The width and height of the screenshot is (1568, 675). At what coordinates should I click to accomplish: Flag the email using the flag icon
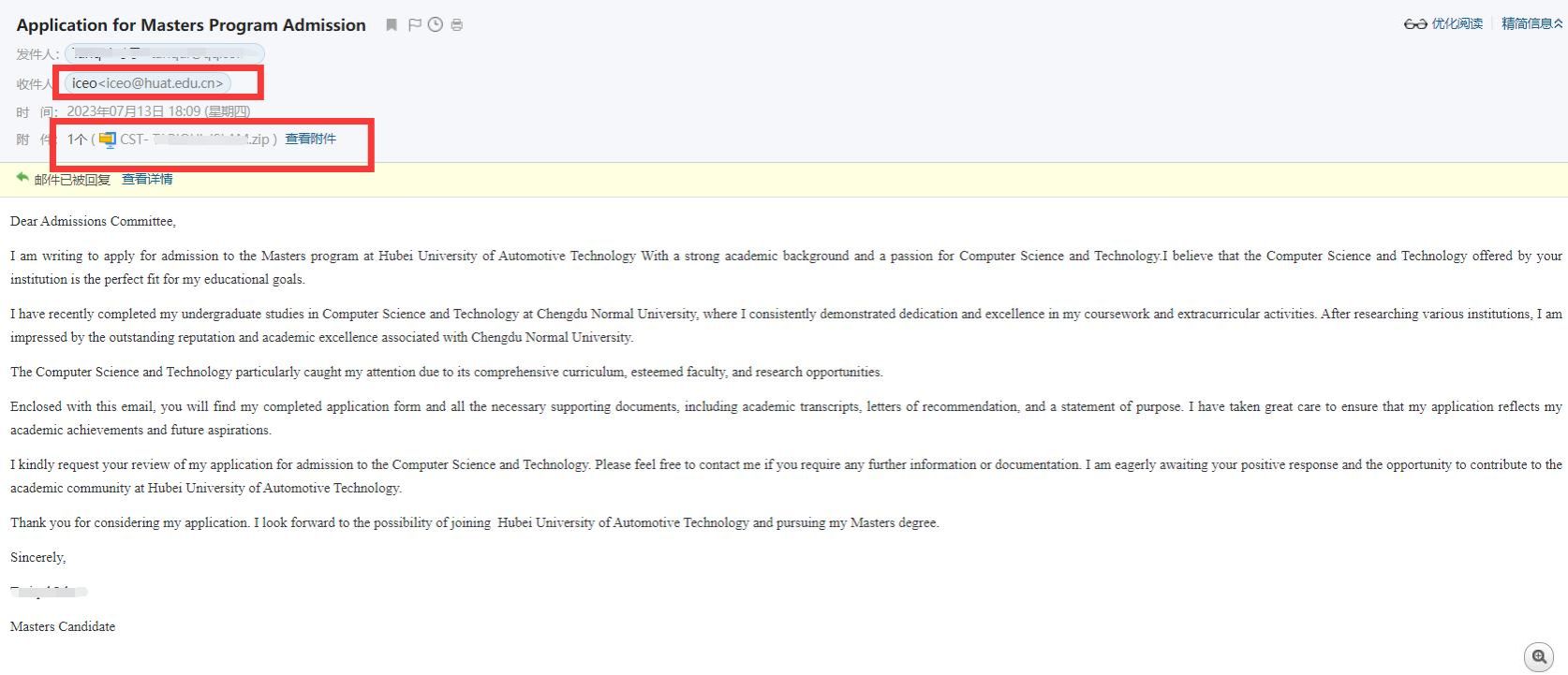point(414,25)
